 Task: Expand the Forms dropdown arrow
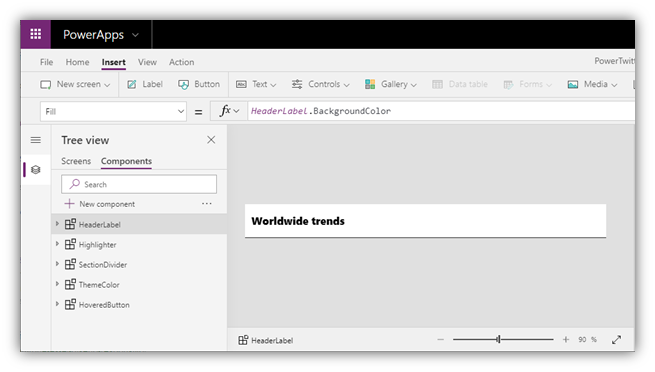(x=549, y=85)
